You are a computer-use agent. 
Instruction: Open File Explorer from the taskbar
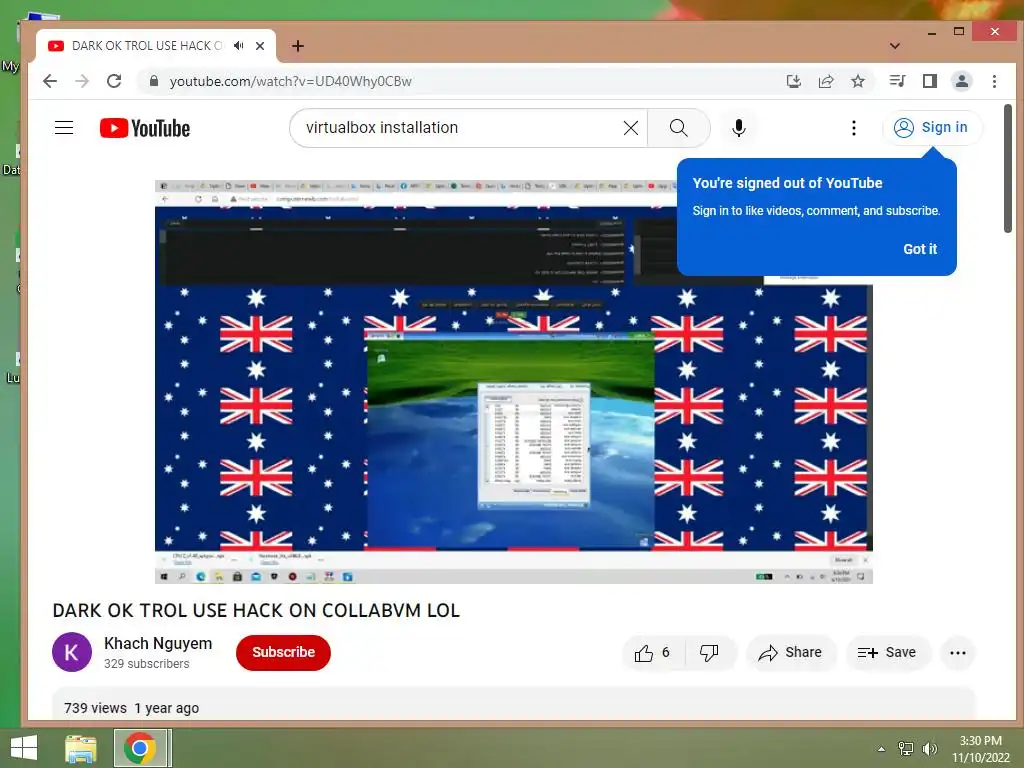pos(80,748)
